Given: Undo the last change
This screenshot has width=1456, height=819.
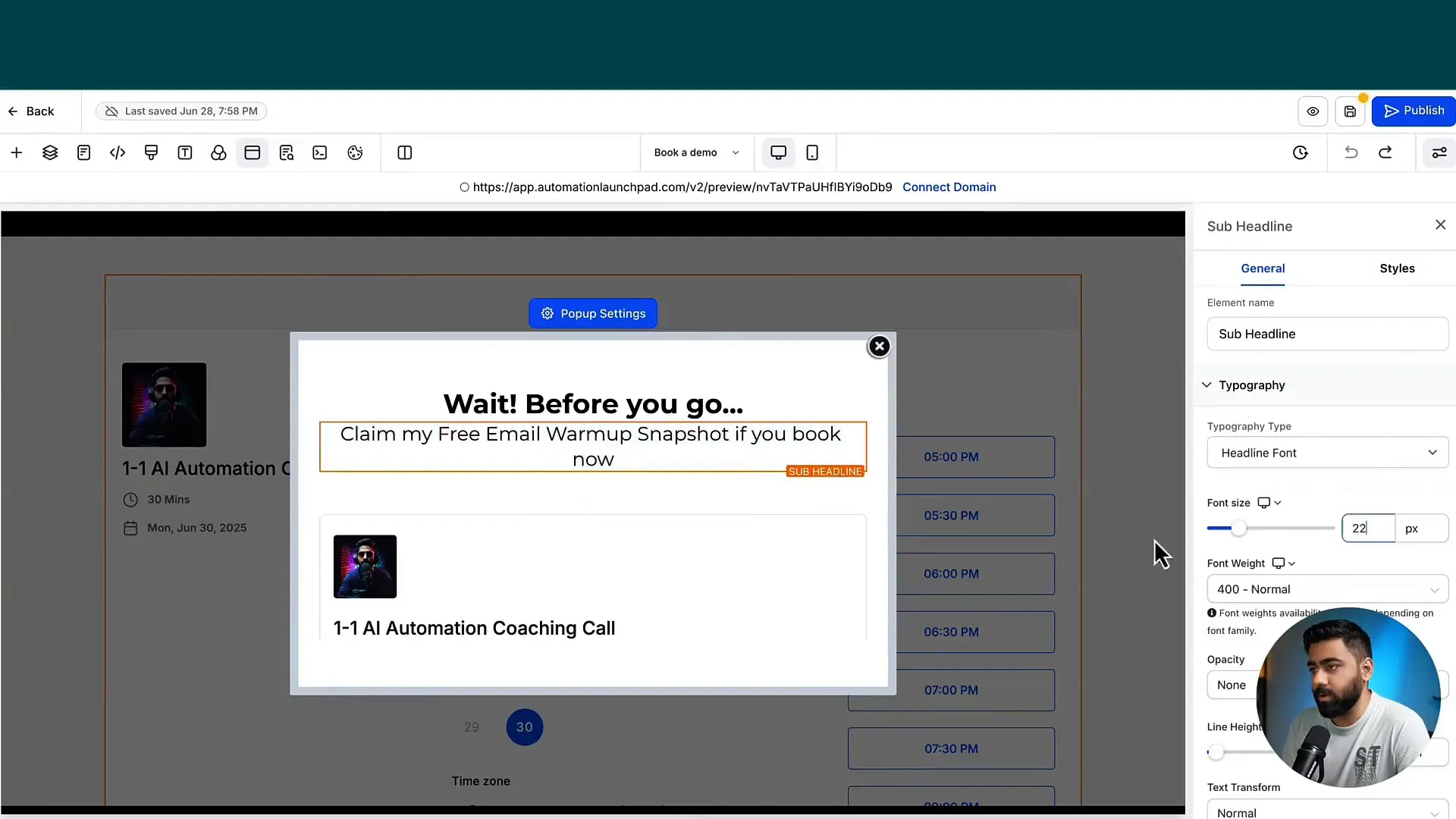Looking at the screenshot, I should click(x=1351, y=152).
